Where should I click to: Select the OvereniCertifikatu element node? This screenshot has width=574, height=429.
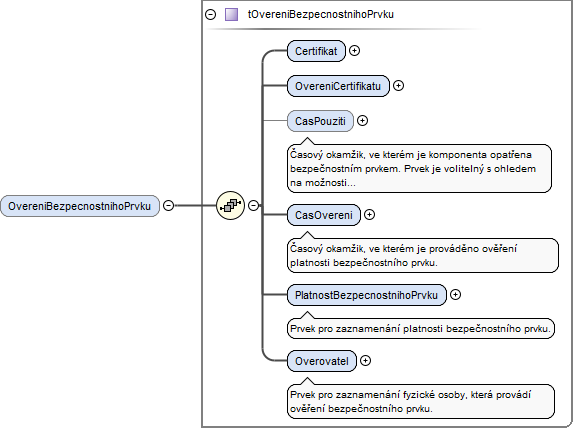(x=338, y=86)
